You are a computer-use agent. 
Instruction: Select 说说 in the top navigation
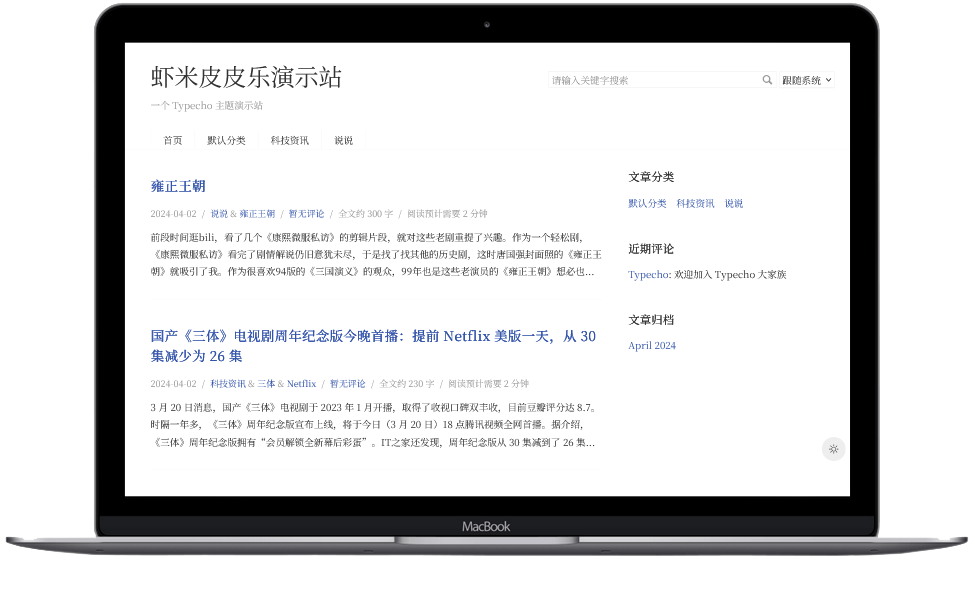pyautogui.click(x=343, y=140)
